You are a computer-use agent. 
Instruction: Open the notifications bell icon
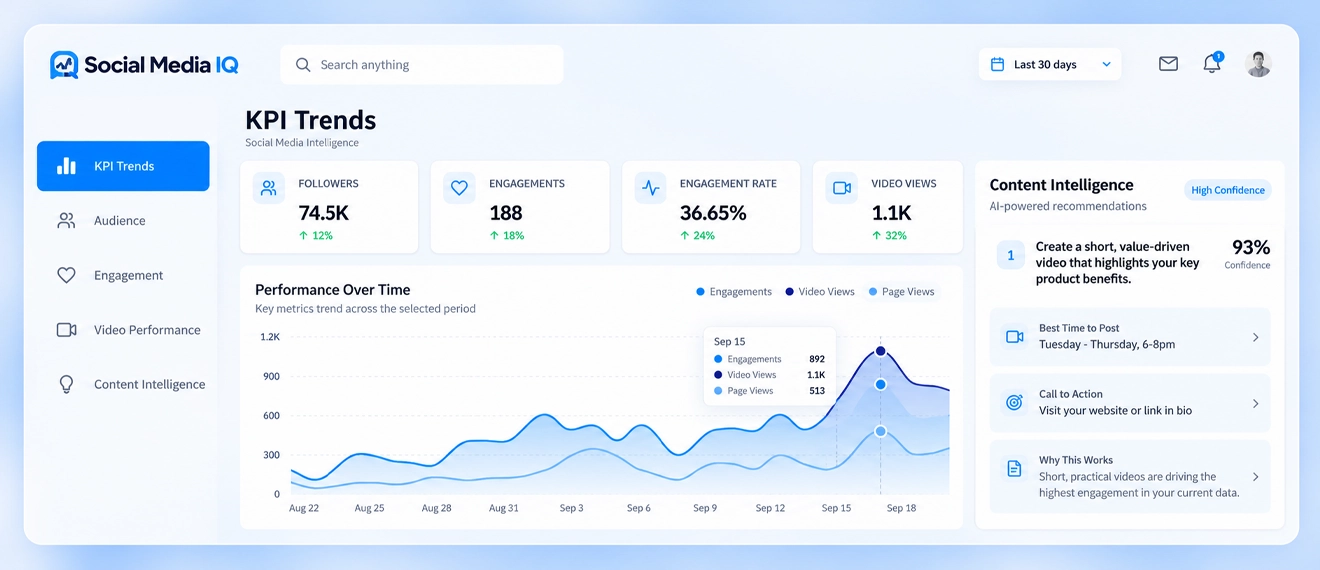pos(1212,64)
